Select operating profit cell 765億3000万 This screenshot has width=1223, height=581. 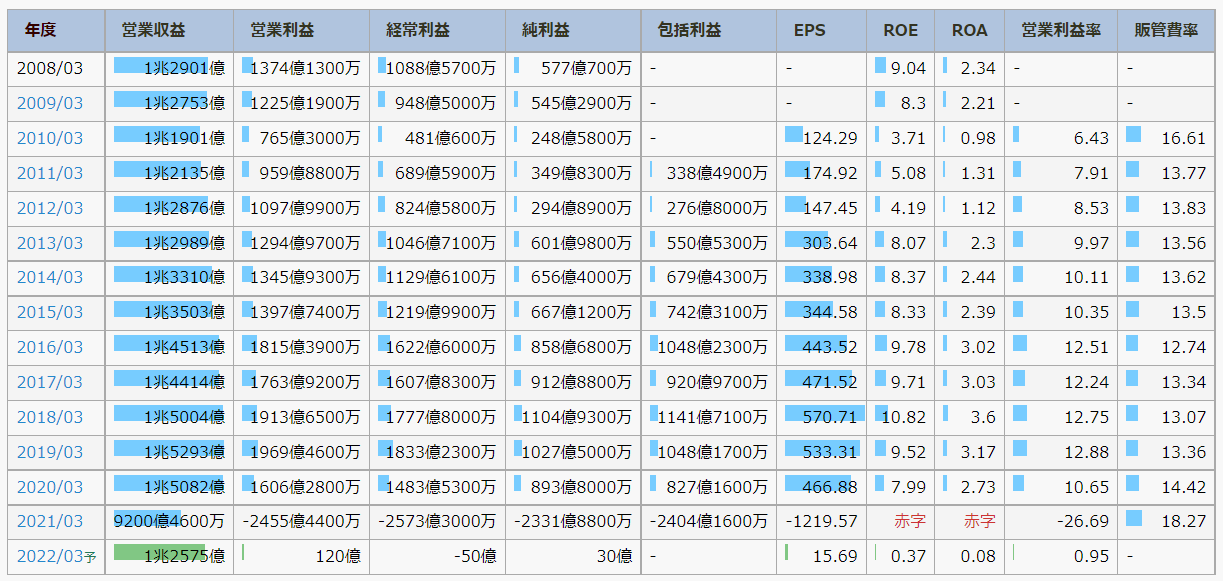pyautogui.click(x=301, y=138)
